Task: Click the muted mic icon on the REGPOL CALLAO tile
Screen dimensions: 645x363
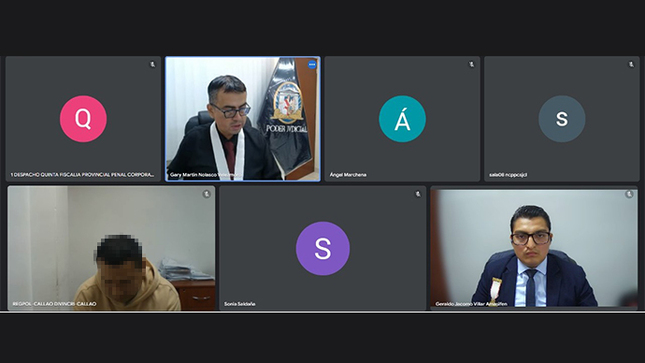Action: pos(206,194)
